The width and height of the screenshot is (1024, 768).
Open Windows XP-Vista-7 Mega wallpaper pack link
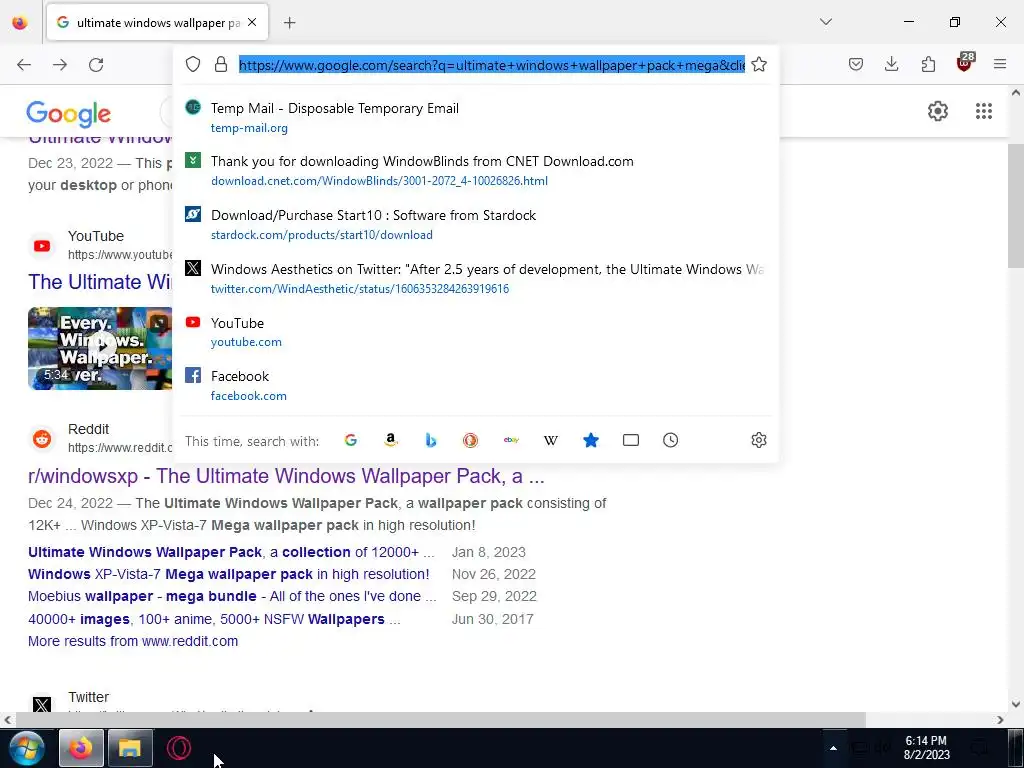pyautogui.click(x=229, y=574)
